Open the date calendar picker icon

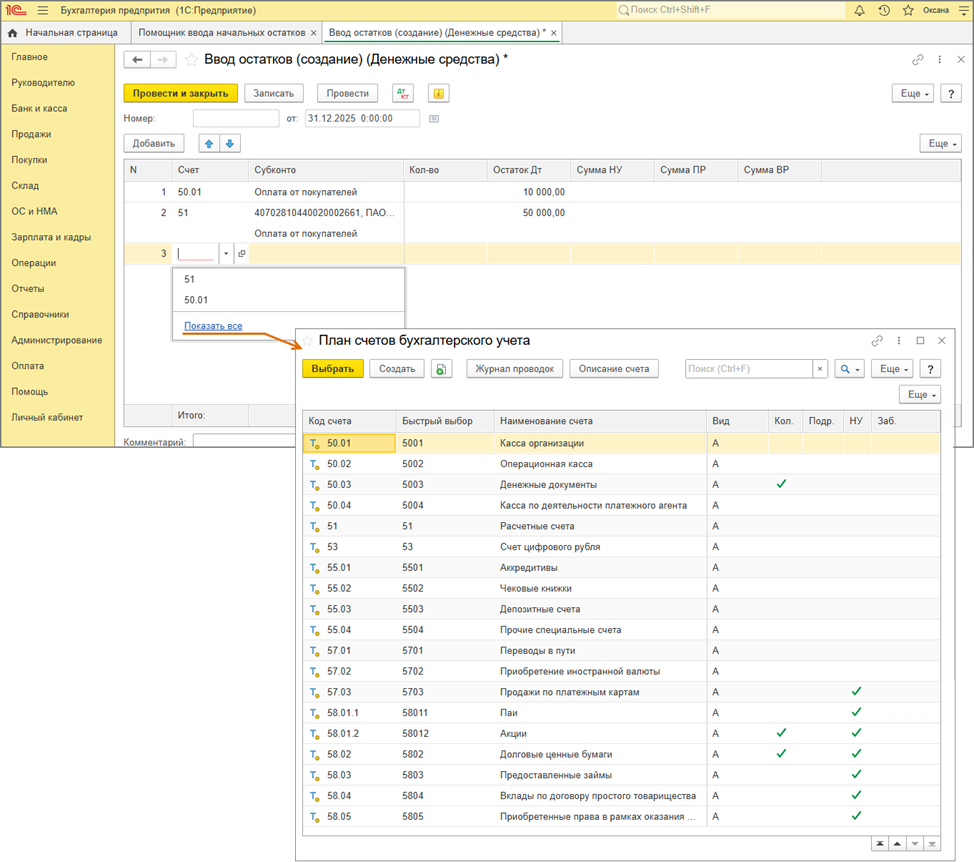pyautogui.click(x=433, y=119)
